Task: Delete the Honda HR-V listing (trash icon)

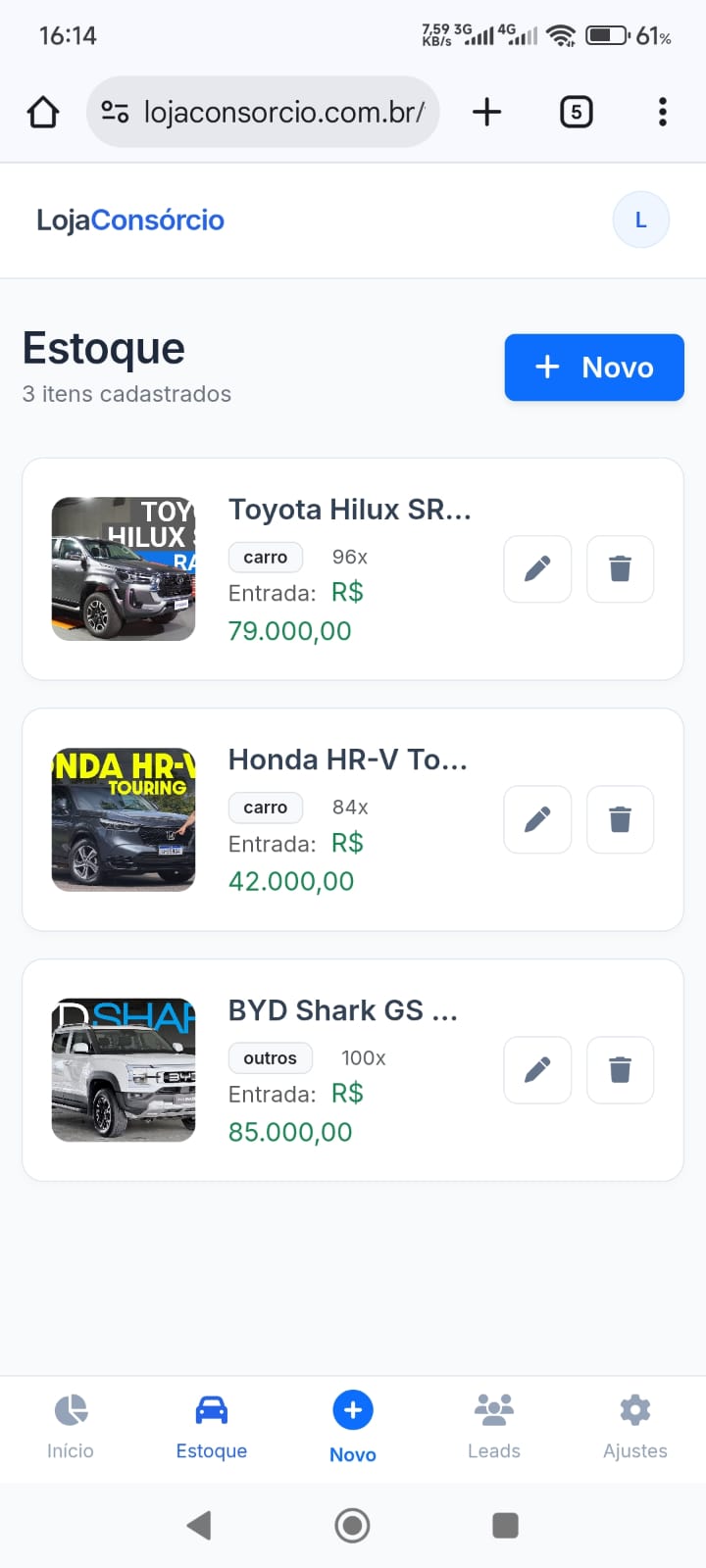Action: 620,819
